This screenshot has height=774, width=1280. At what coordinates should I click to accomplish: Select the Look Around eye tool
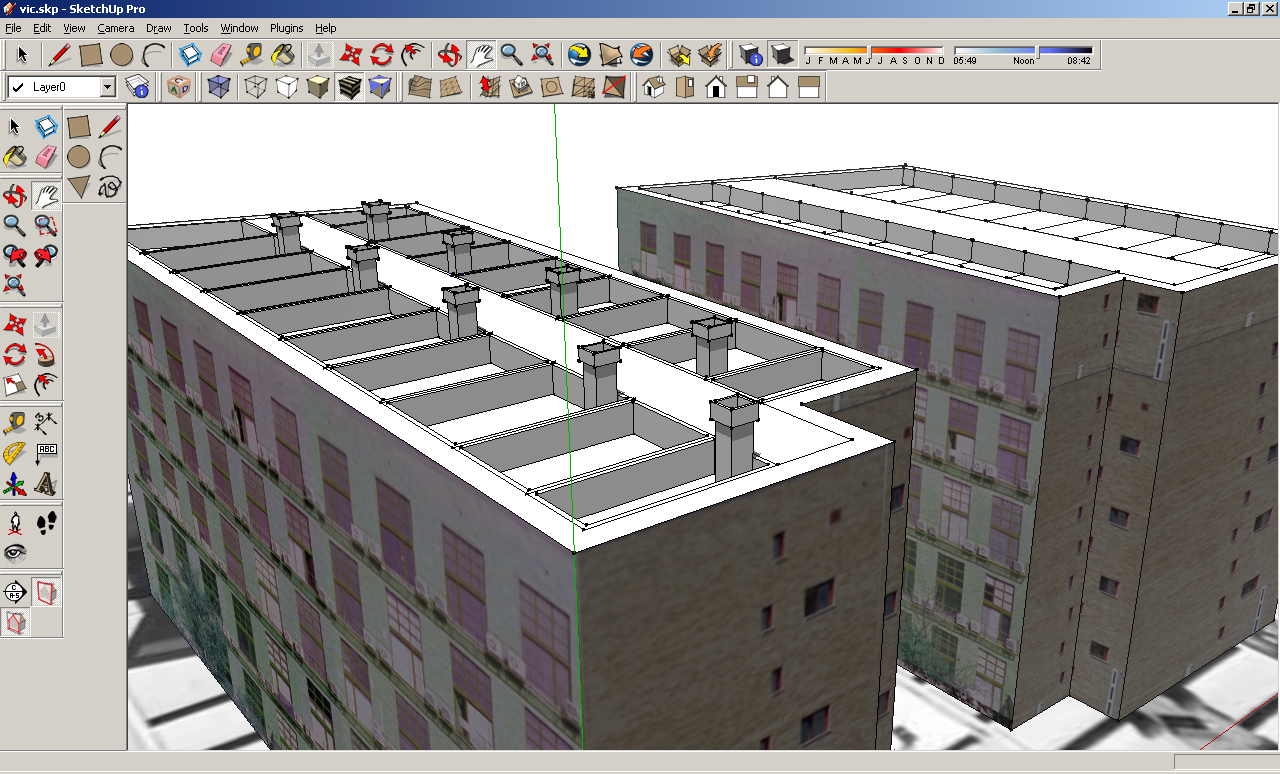[x=14, y=552]
